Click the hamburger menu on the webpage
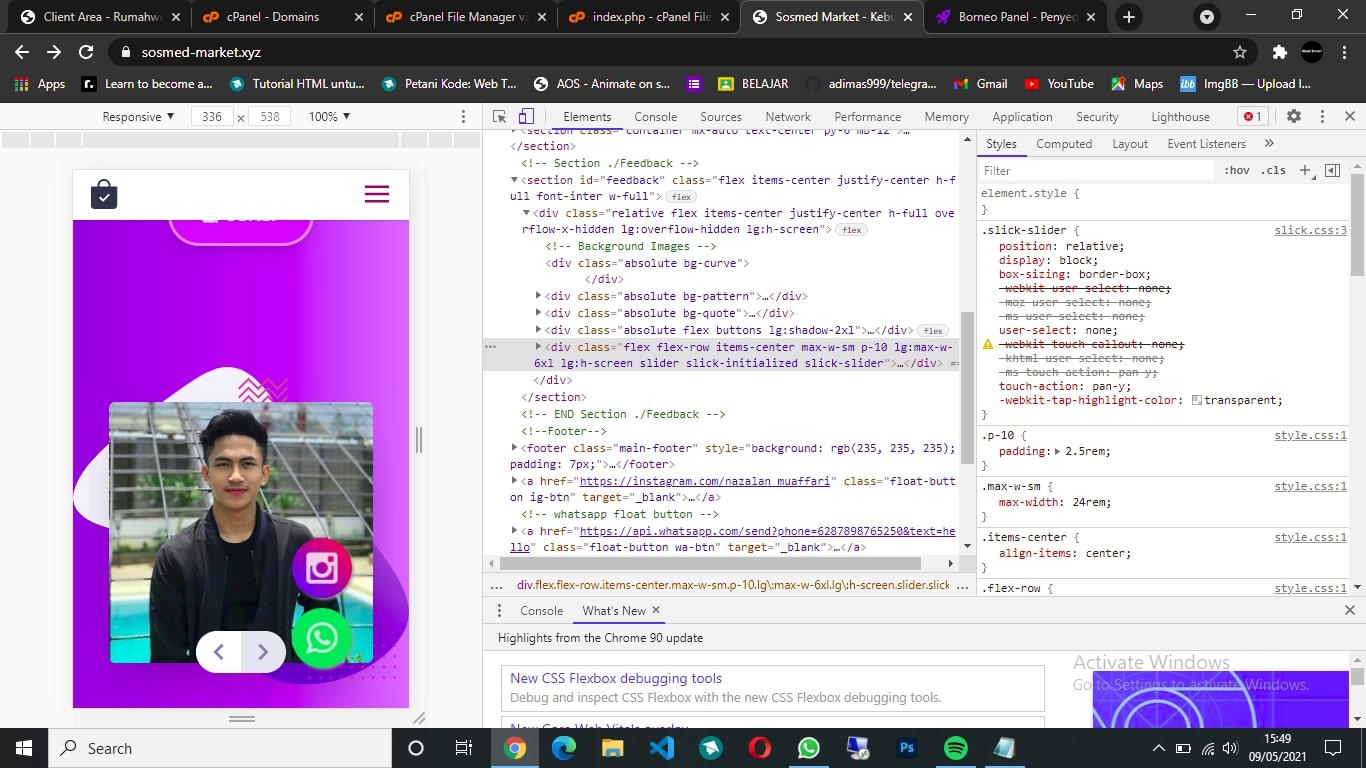 point(377,194)
